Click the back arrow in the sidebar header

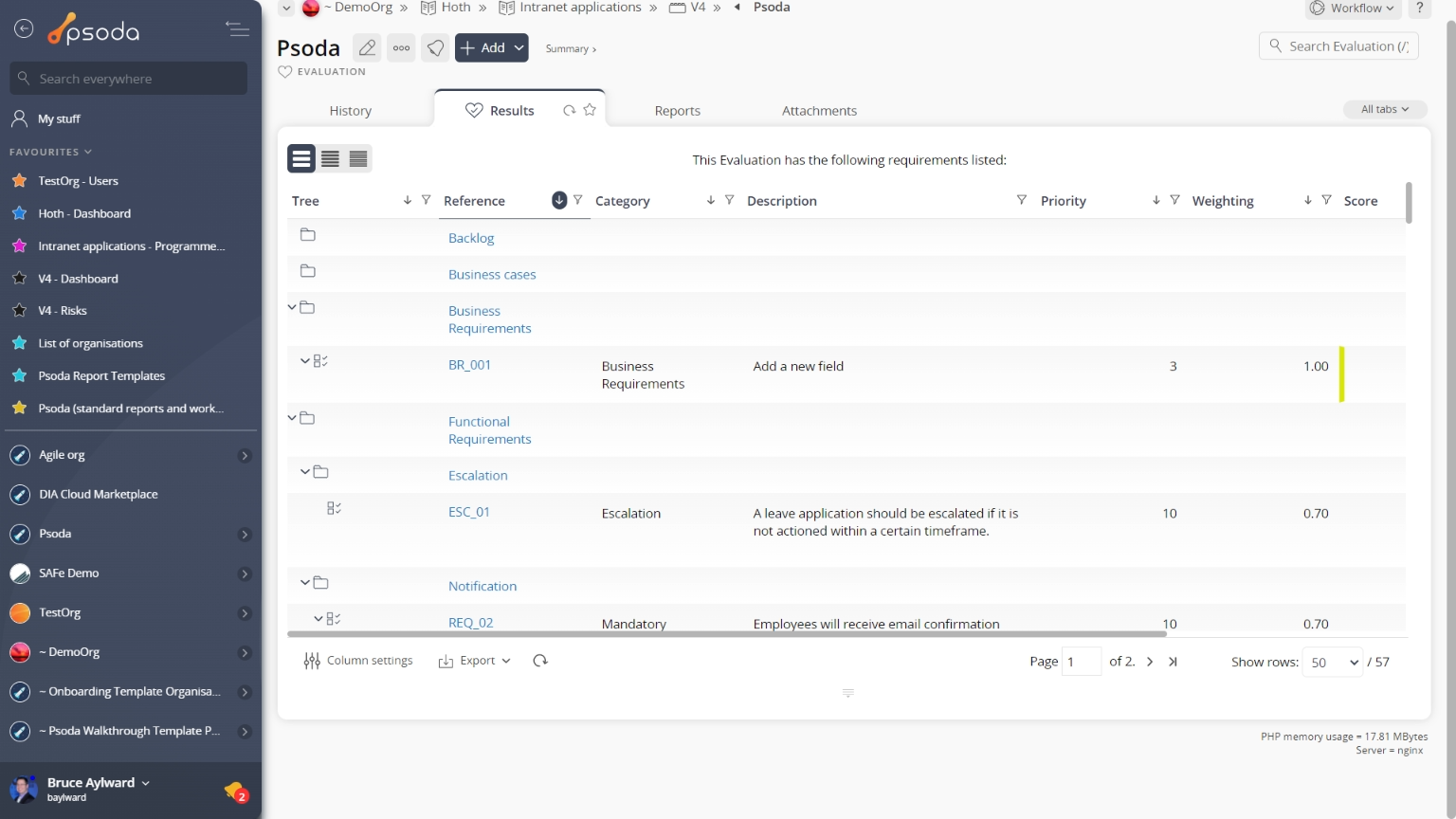pyautogui.click(x=24, y=29)
